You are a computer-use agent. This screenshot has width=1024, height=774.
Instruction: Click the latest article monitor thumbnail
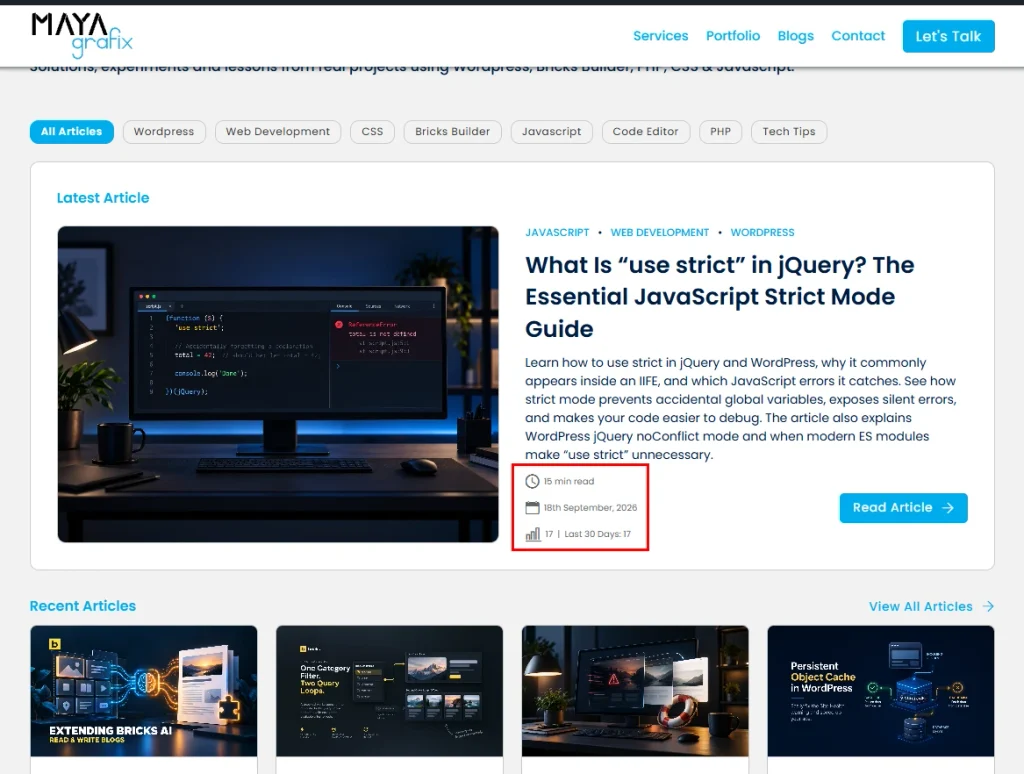[278, 384]
